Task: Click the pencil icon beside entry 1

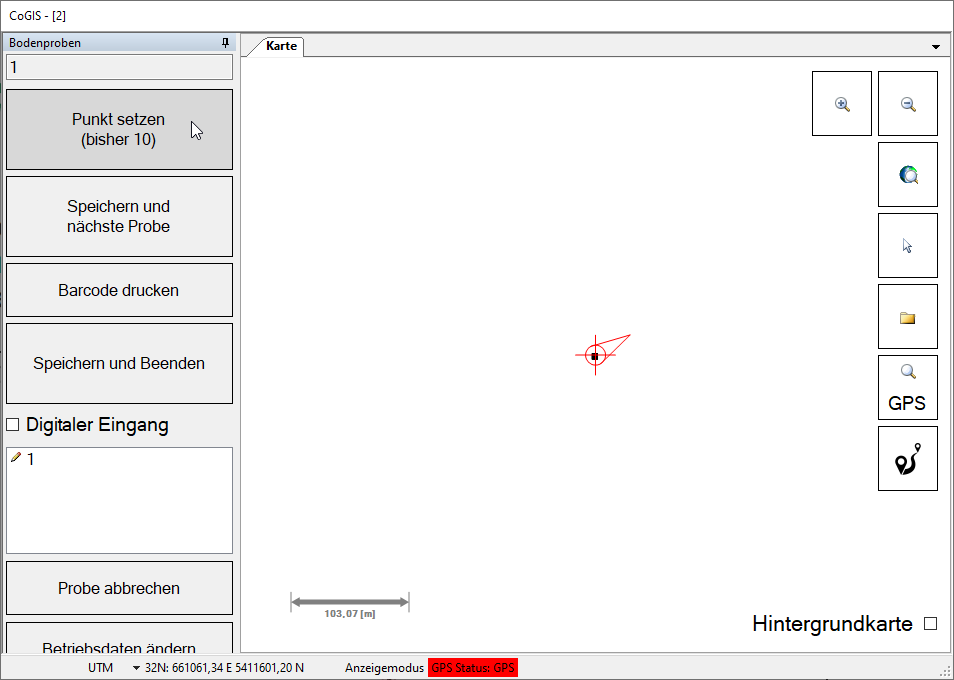Action: tap(15, 457)
